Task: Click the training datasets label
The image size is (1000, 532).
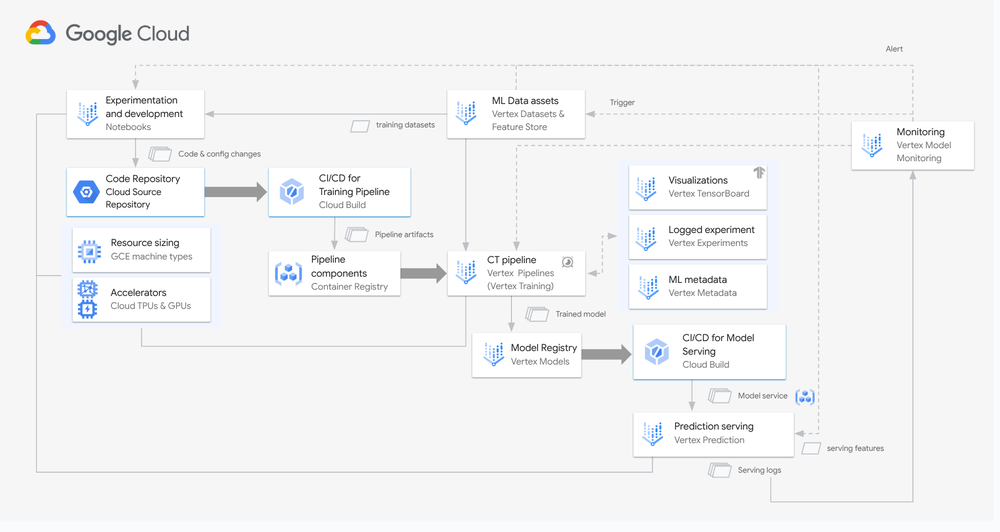Action: pos(405,124)
